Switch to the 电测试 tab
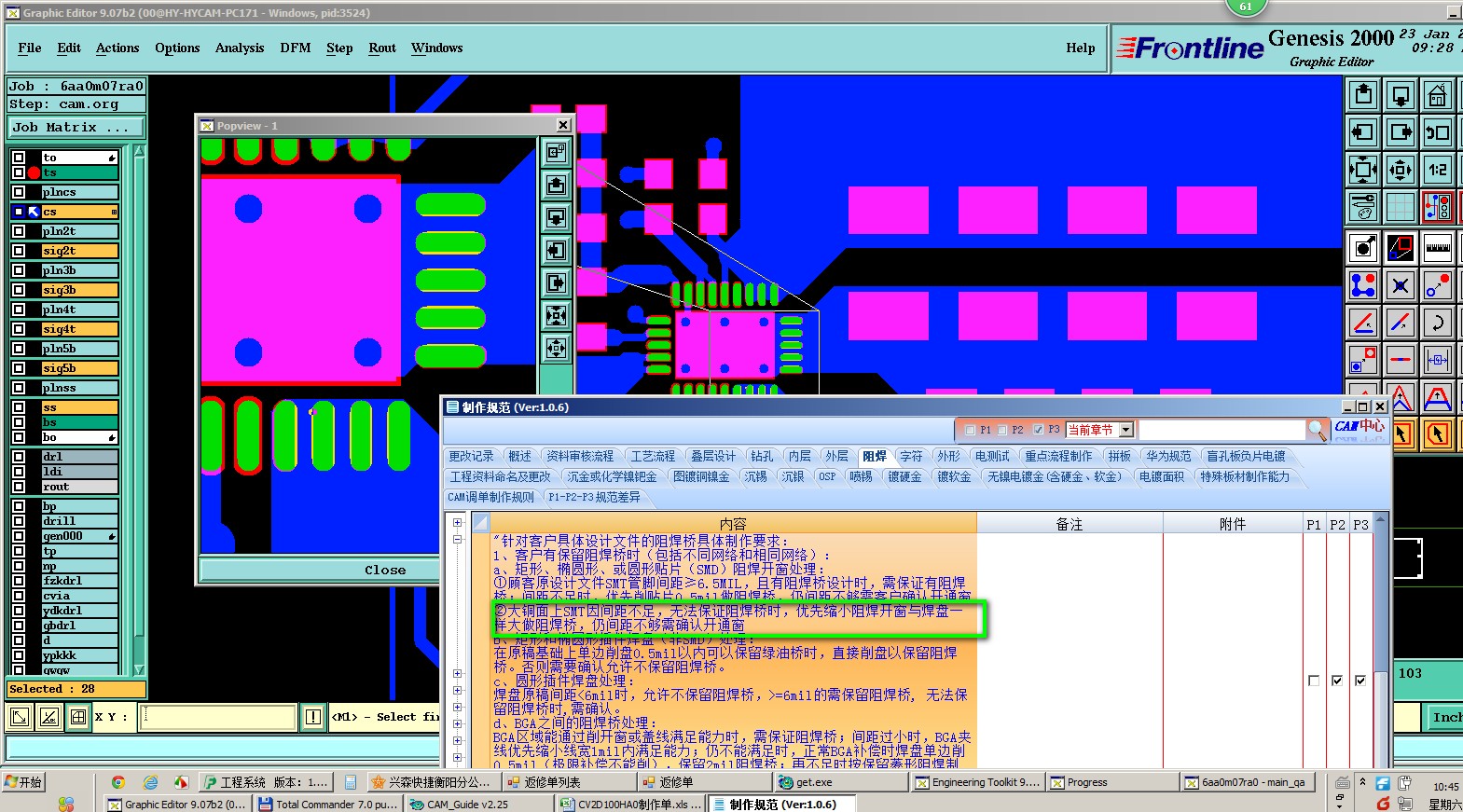Screen dimensions: 1463x812 (992, 456)
